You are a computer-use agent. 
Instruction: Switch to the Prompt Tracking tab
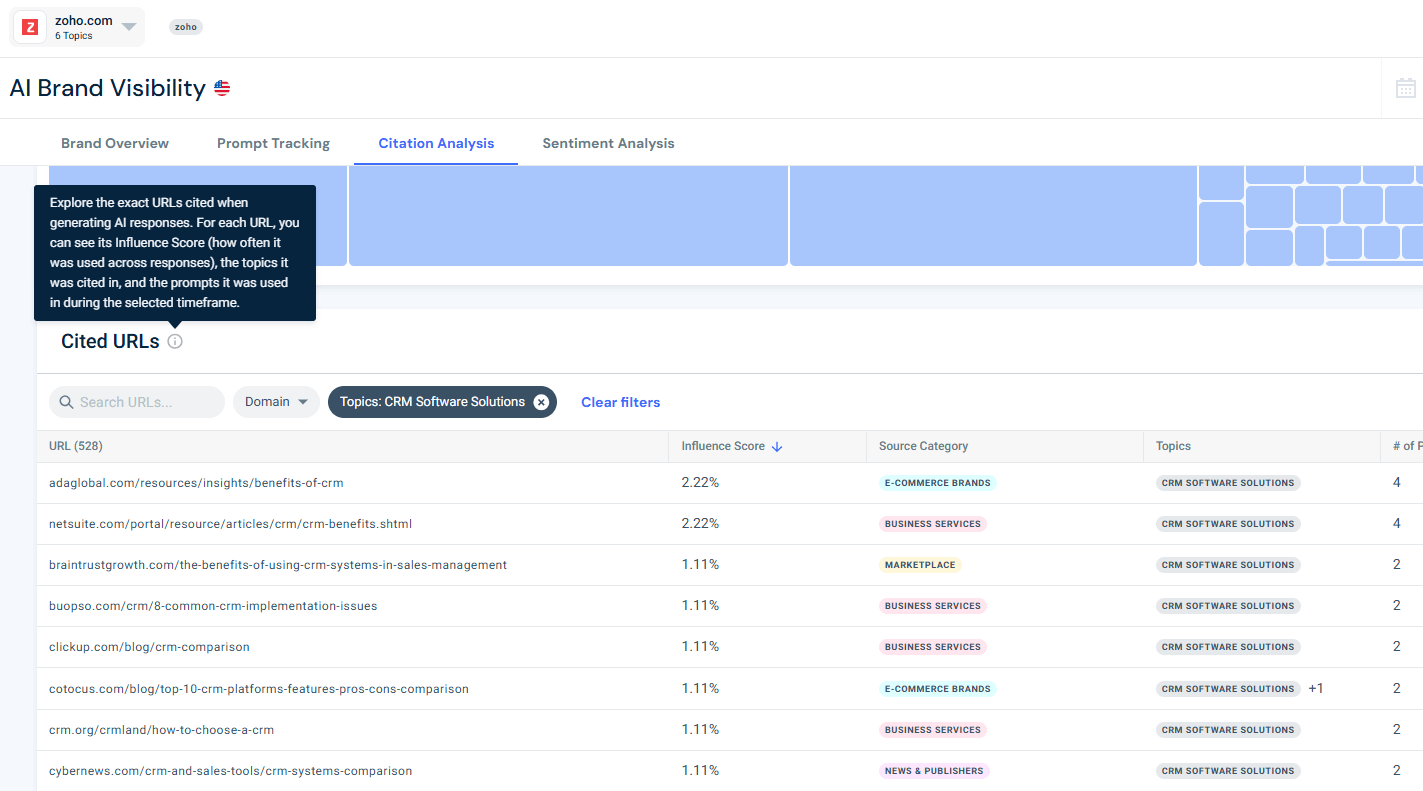273,142
